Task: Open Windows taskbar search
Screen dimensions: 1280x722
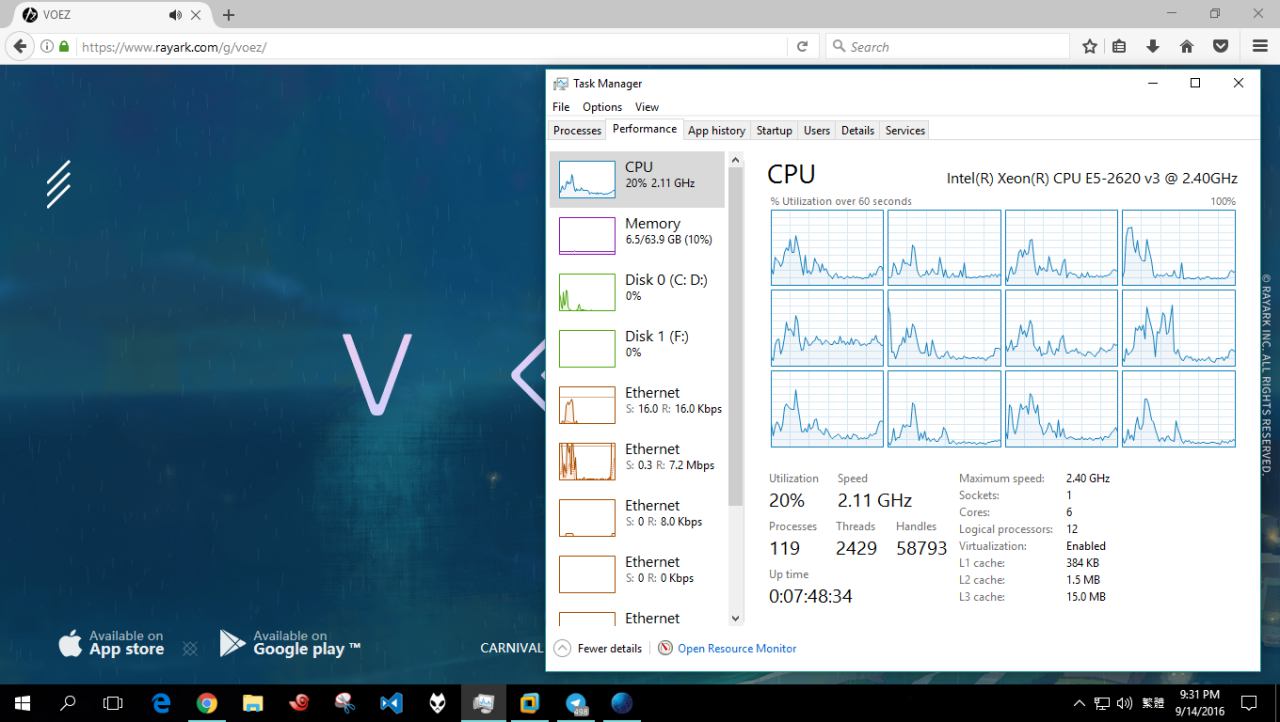Action: pyautogui.click(x=68, y=703)
